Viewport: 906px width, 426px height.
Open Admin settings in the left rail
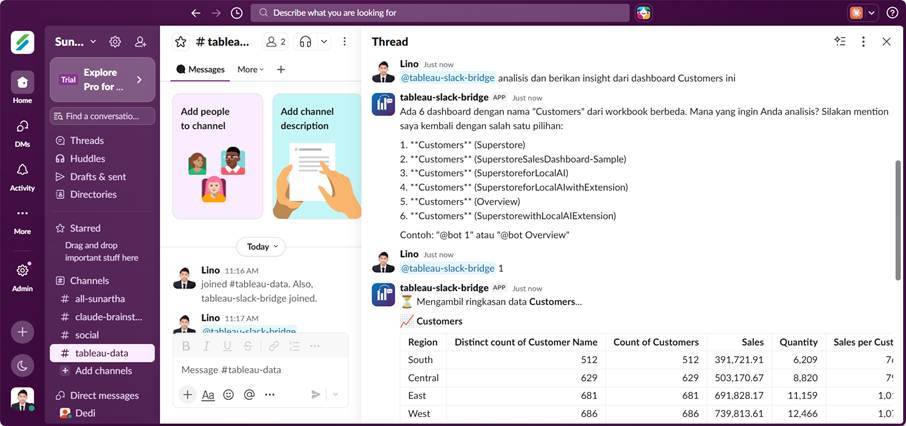tap(22, 277)
